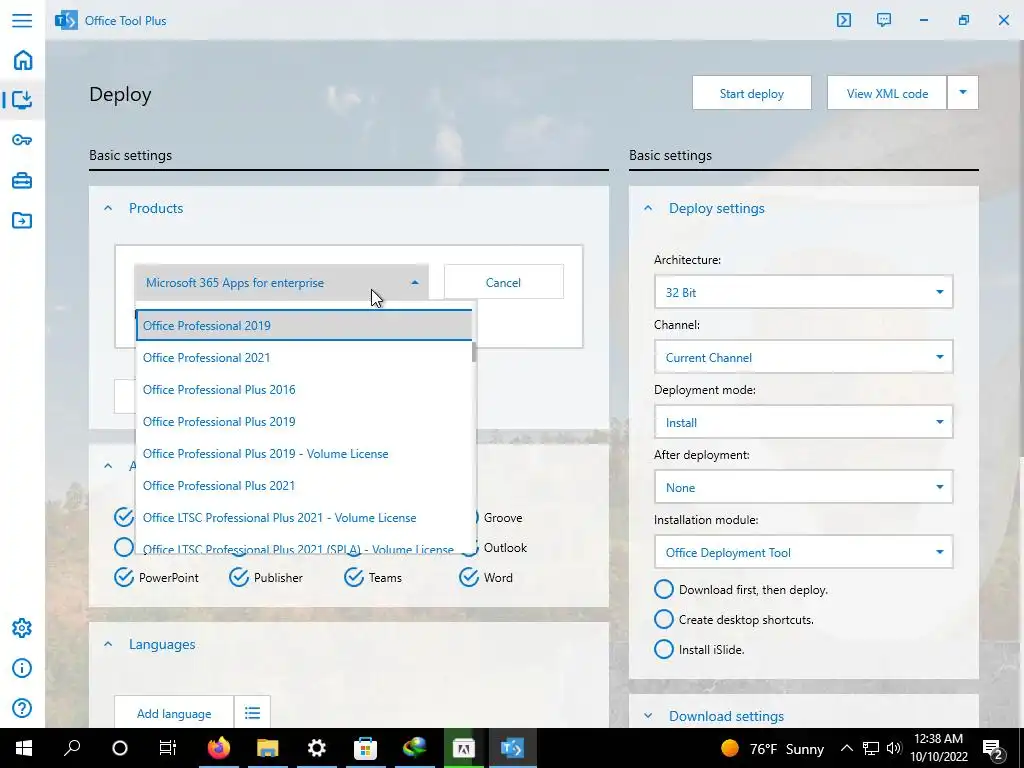
Task: Open Windows Settings from taskbar
Action: coord(316,748)
